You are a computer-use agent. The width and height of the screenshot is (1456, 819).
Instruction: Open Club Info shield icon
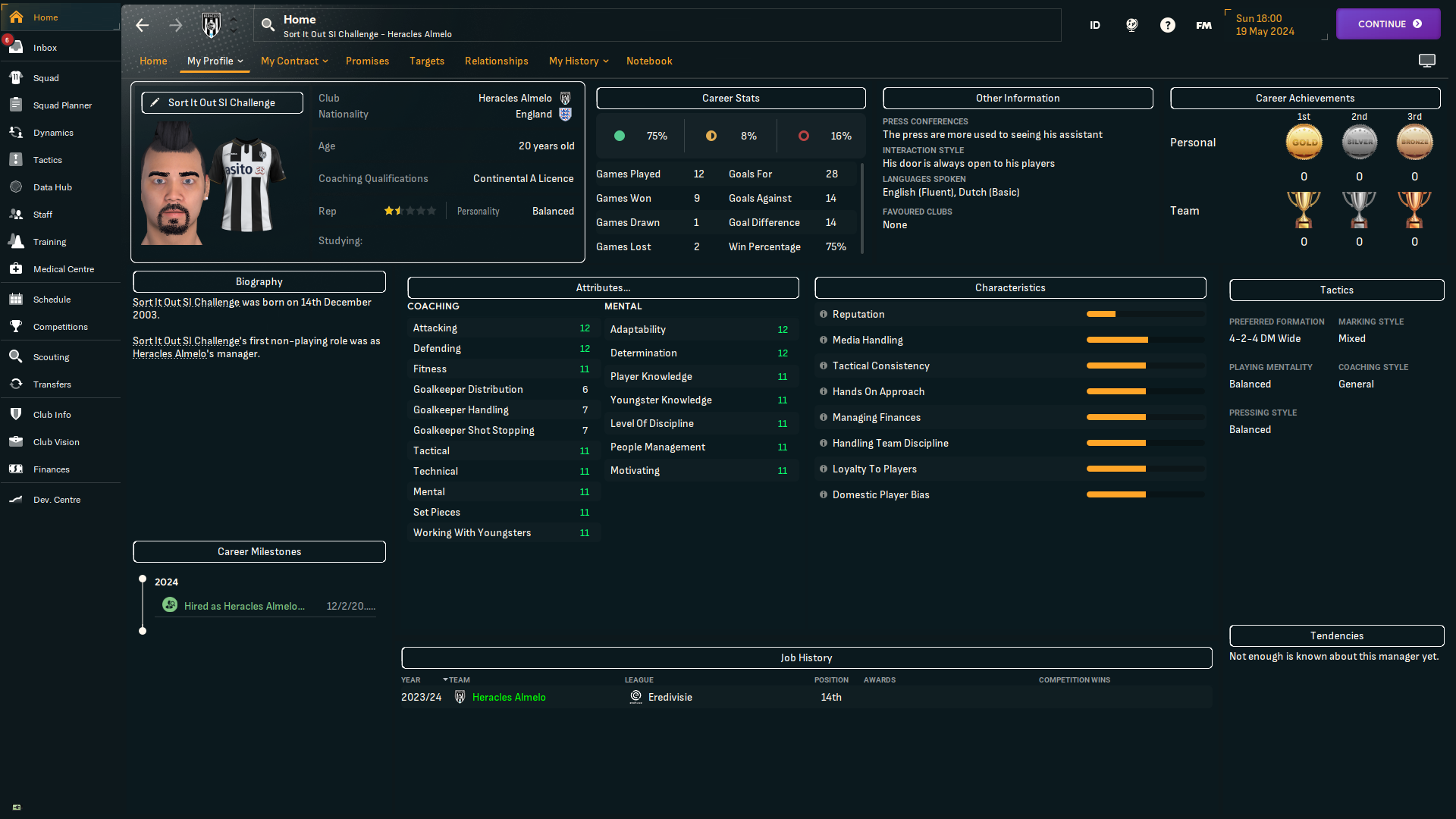(x=16, y=414)
